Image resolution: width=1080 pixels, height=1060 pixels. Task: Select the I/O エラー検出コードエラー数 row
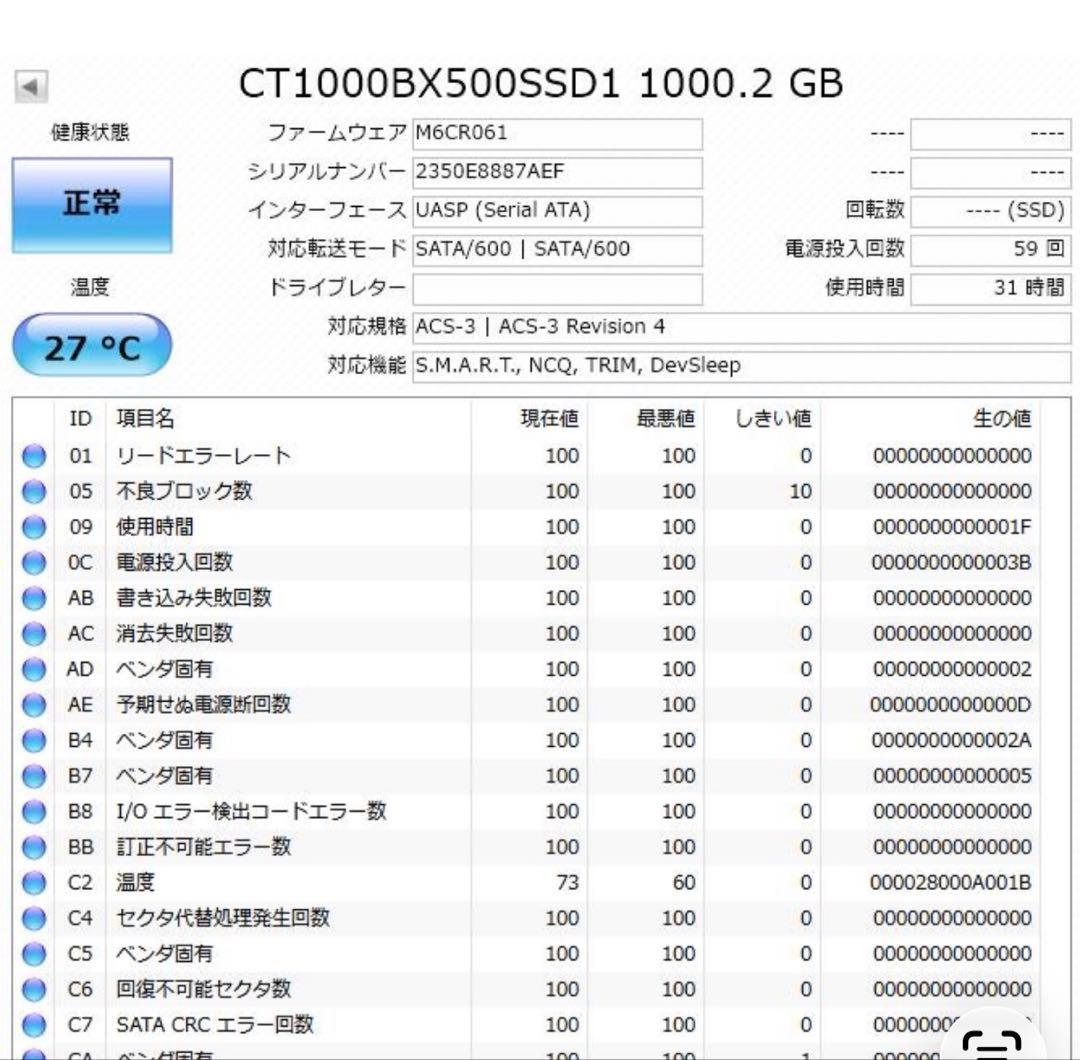(x=251, y=811)
